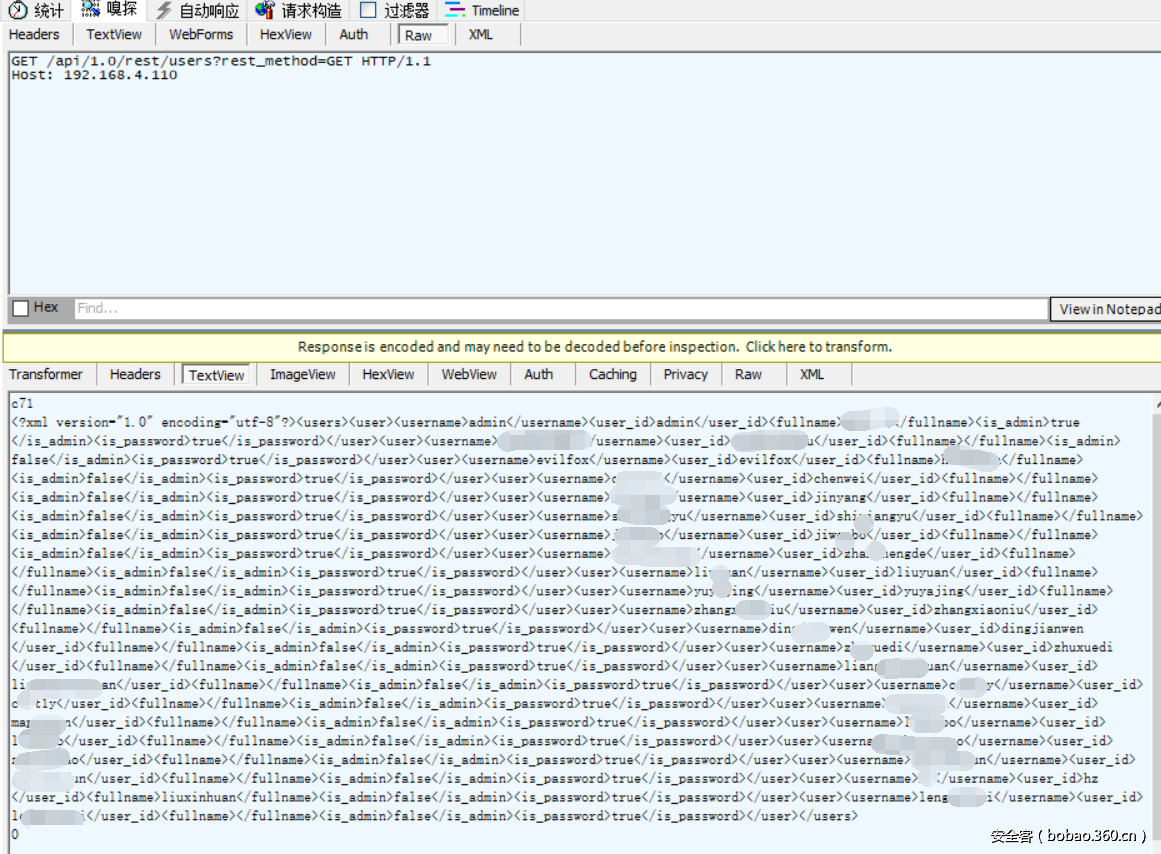Select the request XML tab

point(481,34)
